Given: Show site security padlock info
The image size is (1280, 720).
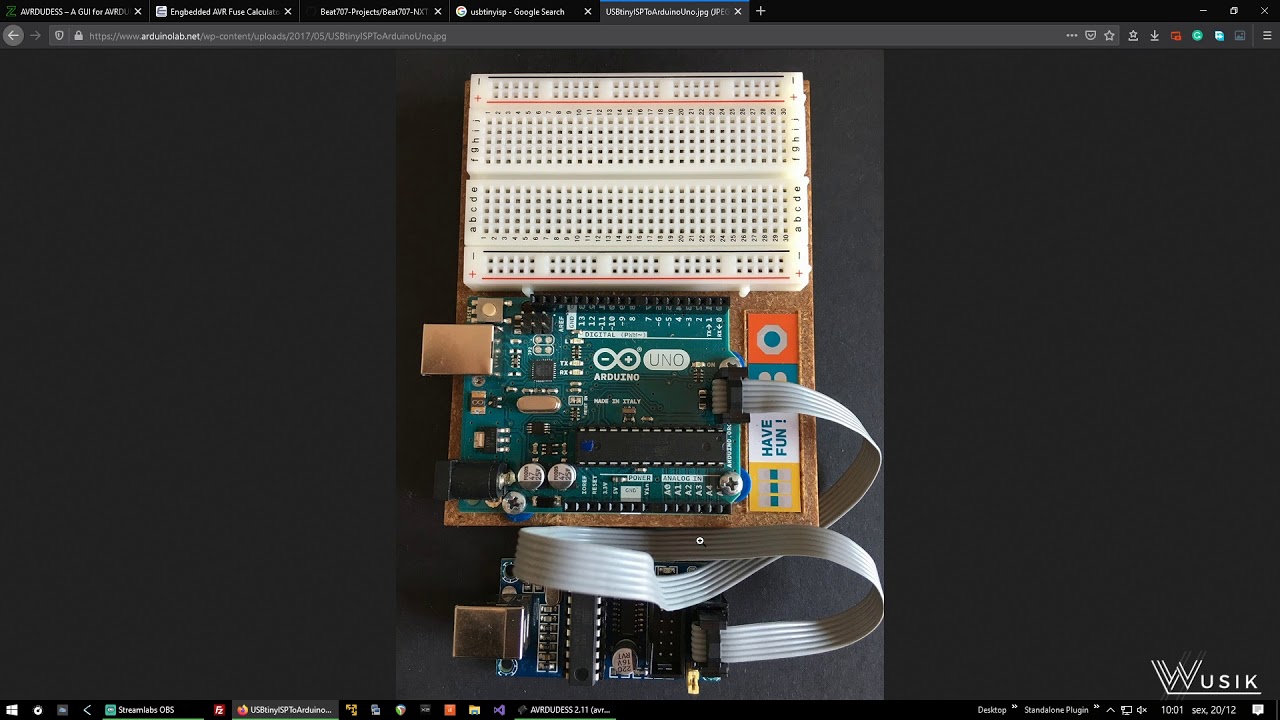Looking at the screenshot, I should point(78,35).
